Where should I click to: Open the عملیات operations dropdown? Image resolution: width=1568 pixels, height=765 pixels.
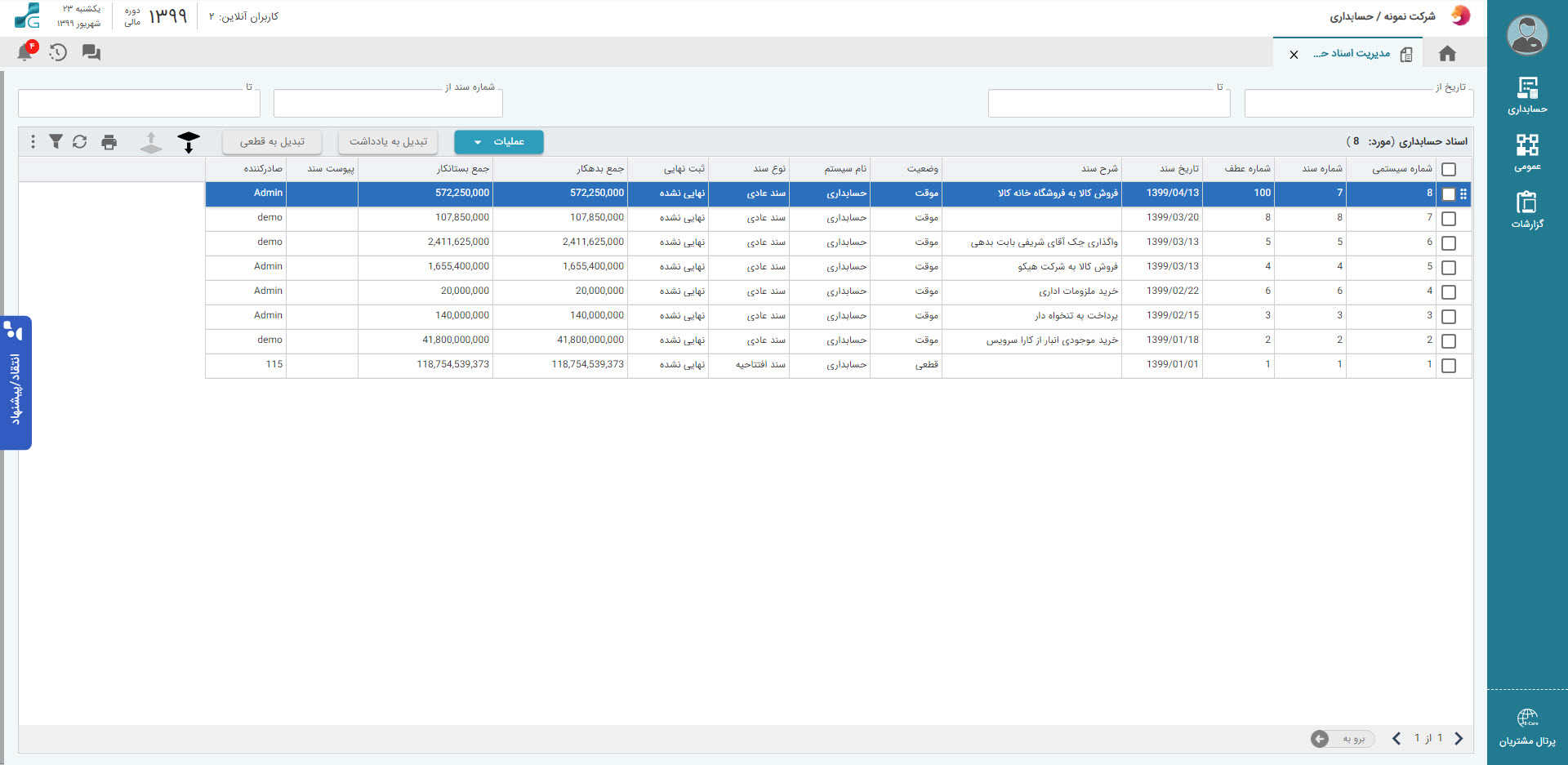coord(499,142)
